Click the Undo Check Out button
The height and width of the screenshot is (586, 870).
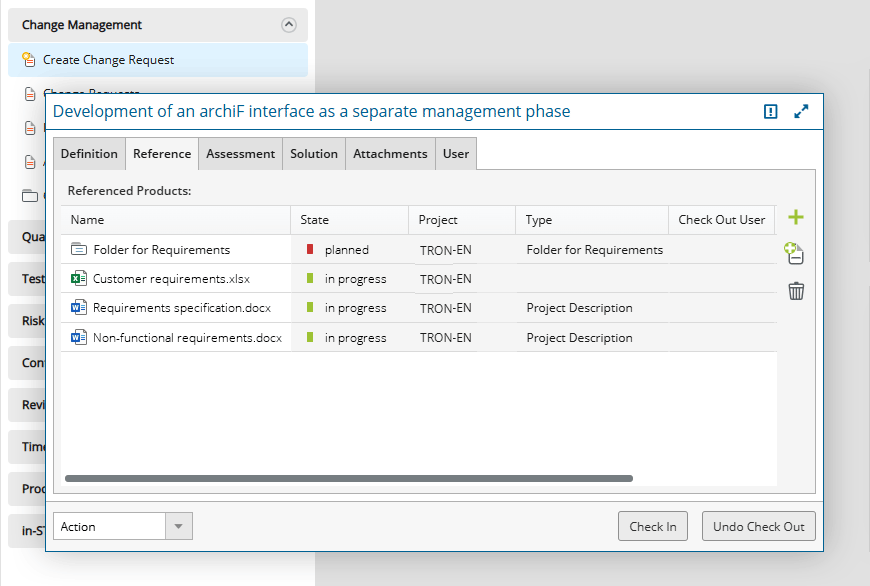pos(758,527)
